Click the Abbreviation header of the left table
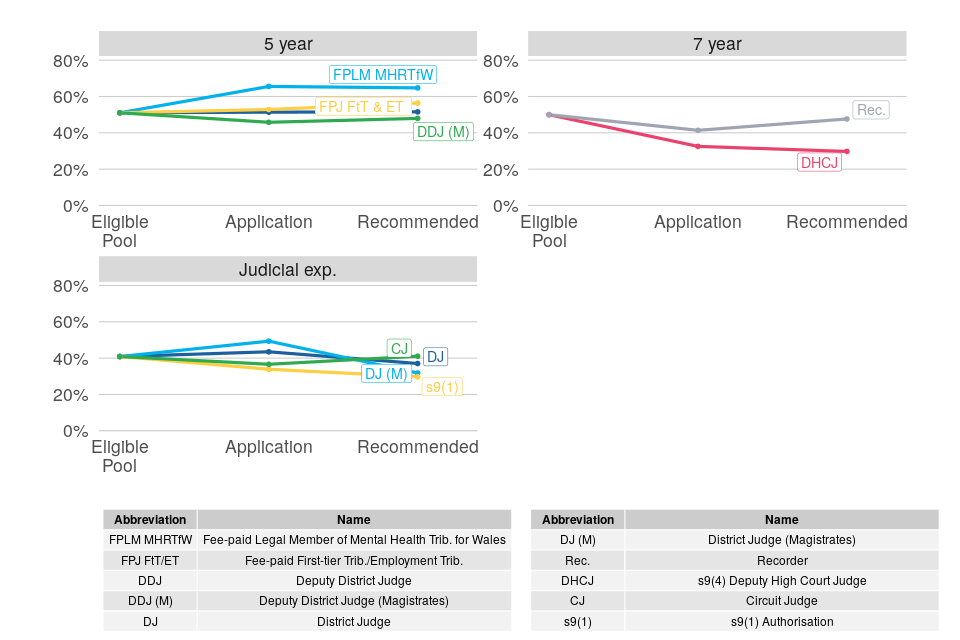This screenshot has width=960, height=640. click(x=150, y=520)
